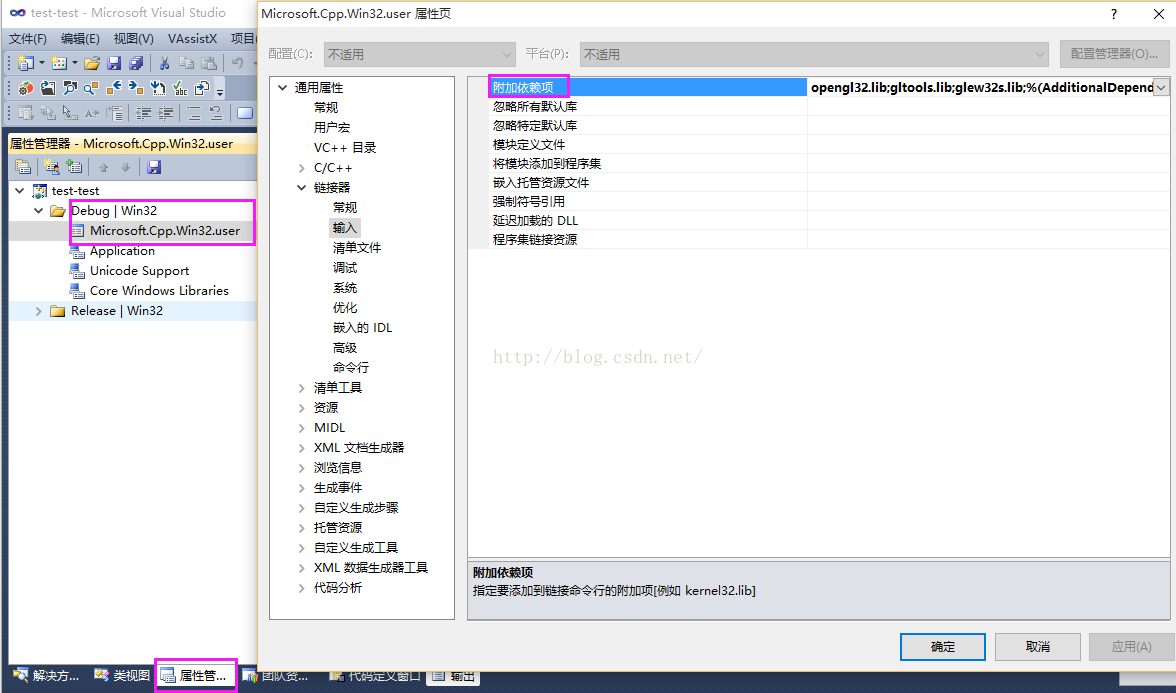Expand the 清单工具 node

click(x=302, y=388)
